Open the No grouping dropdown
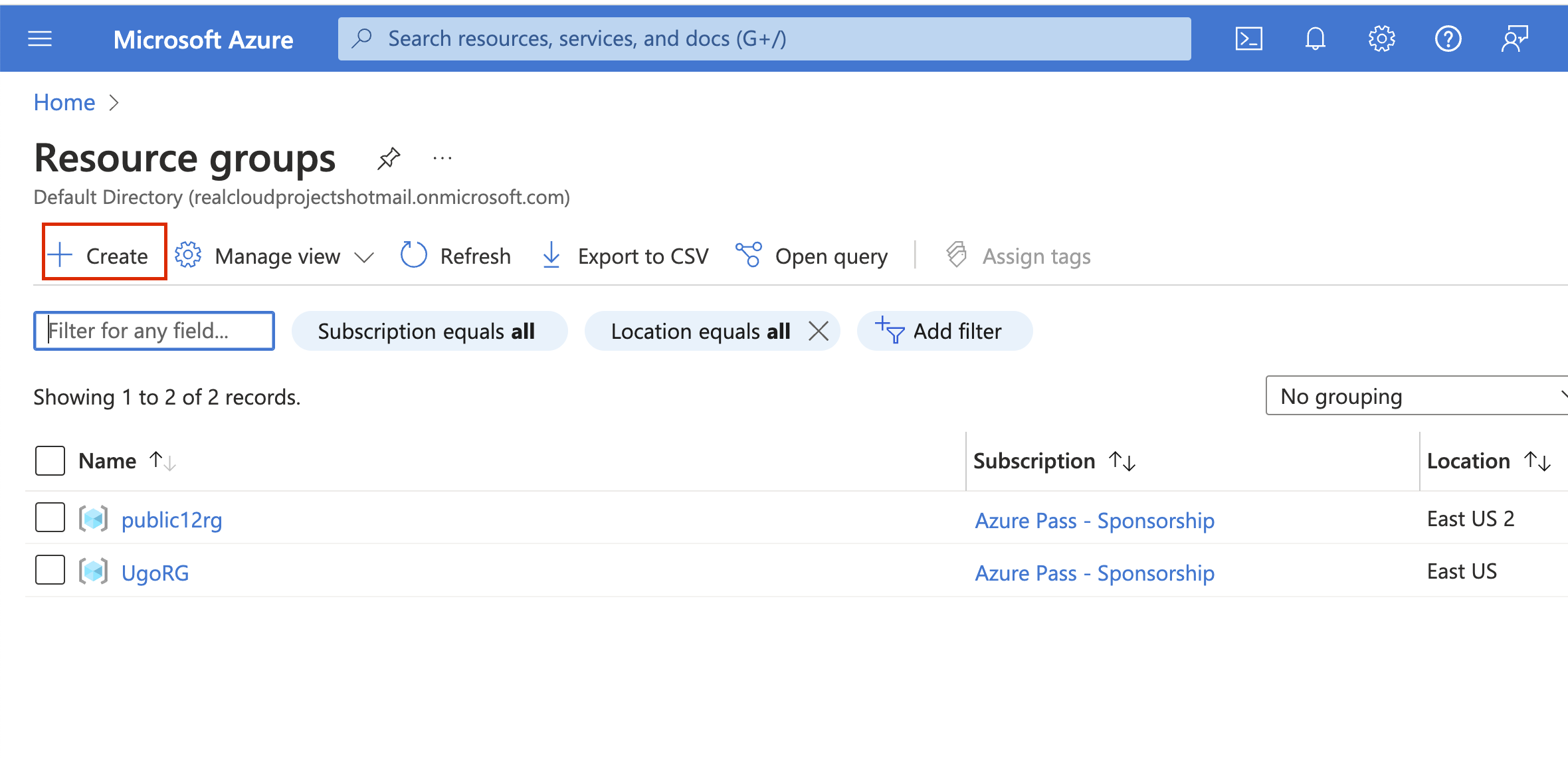 1415,396
